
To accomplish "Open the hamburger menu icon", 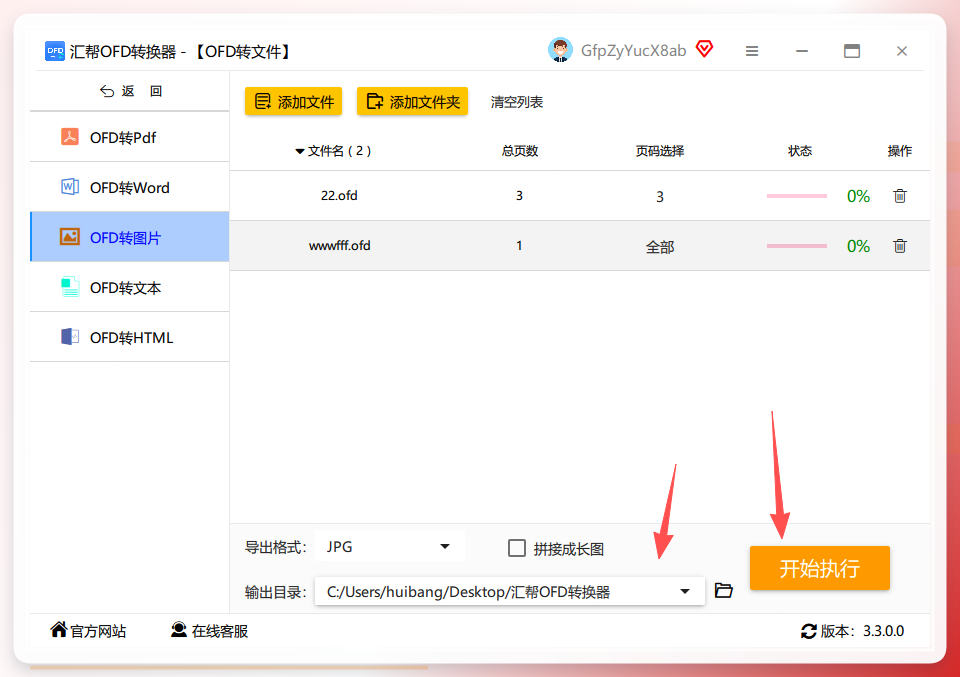I will [752, 51].
